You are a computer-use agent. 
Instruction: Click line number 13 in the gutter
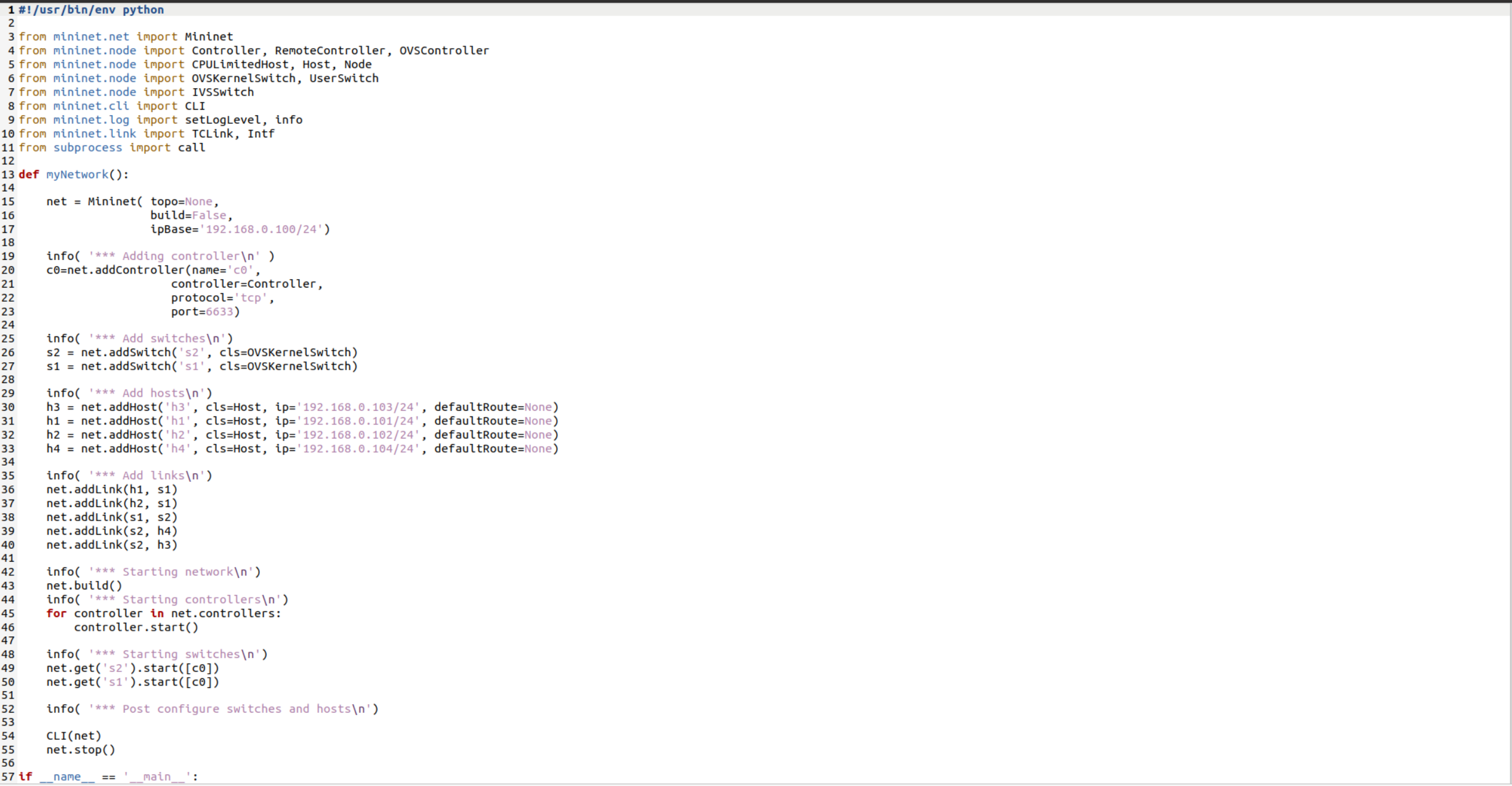coord(7,175)
